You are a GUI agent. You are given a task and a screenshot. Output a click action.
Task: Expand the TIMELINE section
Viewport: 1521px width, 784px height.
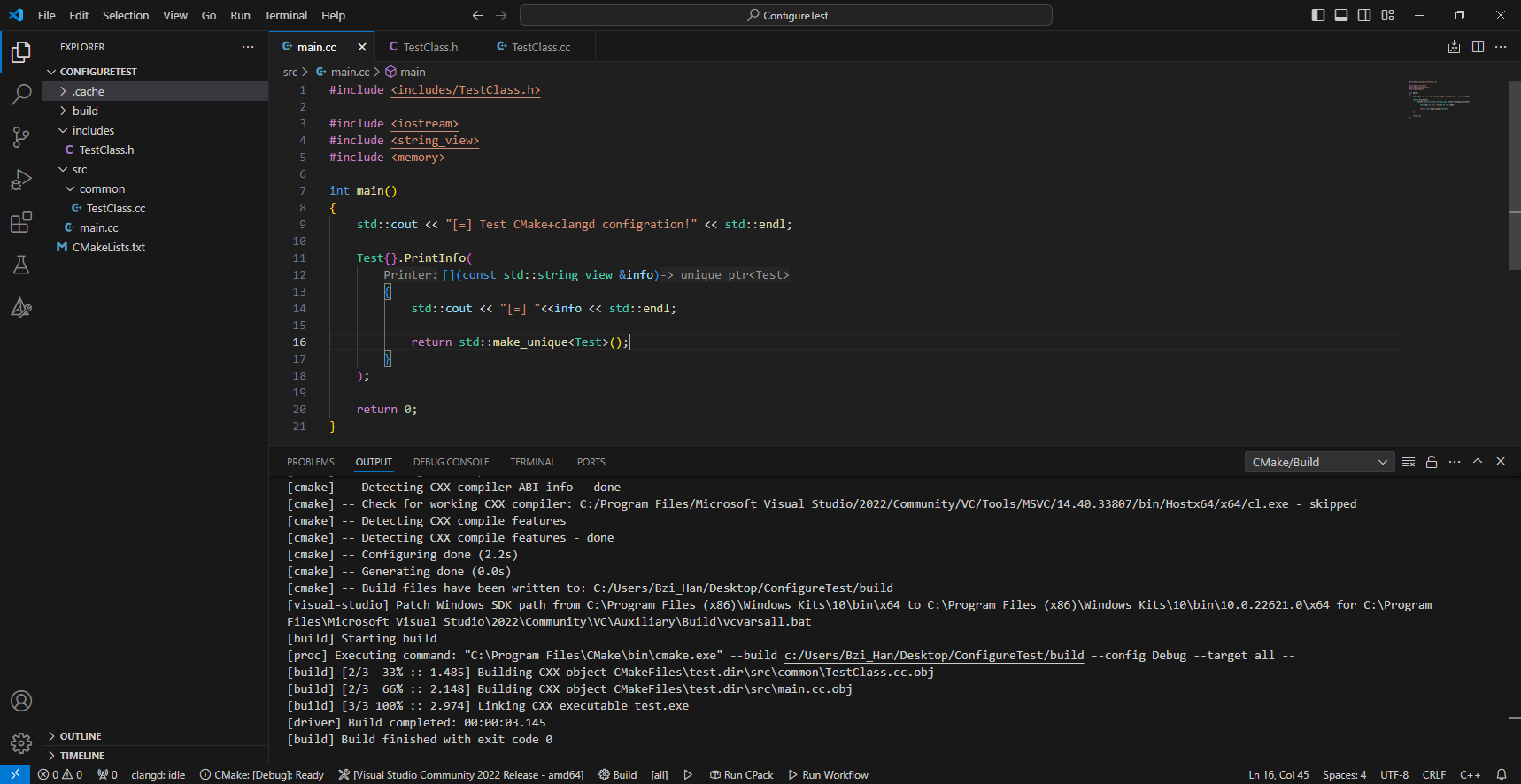coord(156,756)
